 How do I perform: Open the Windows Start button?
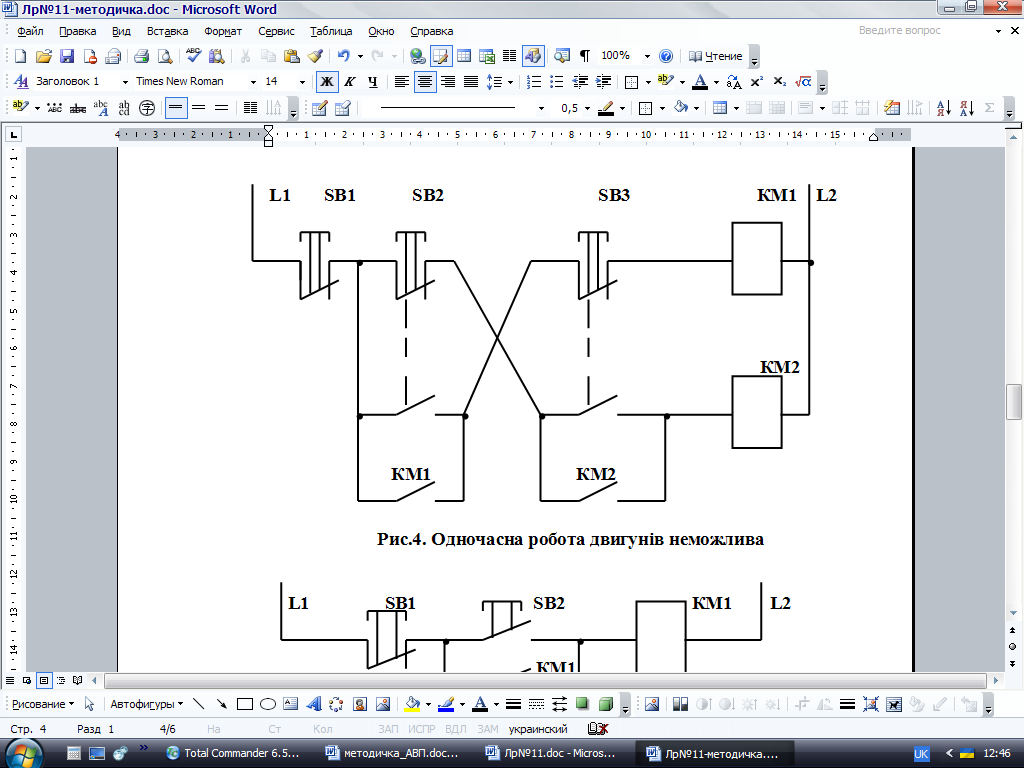pyautogui.click(x=24, y=754)
